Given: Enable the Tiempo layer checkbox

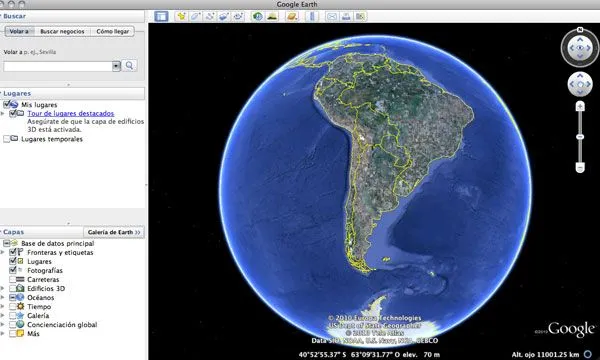Looking at the screenshot, I should point(13,306).
